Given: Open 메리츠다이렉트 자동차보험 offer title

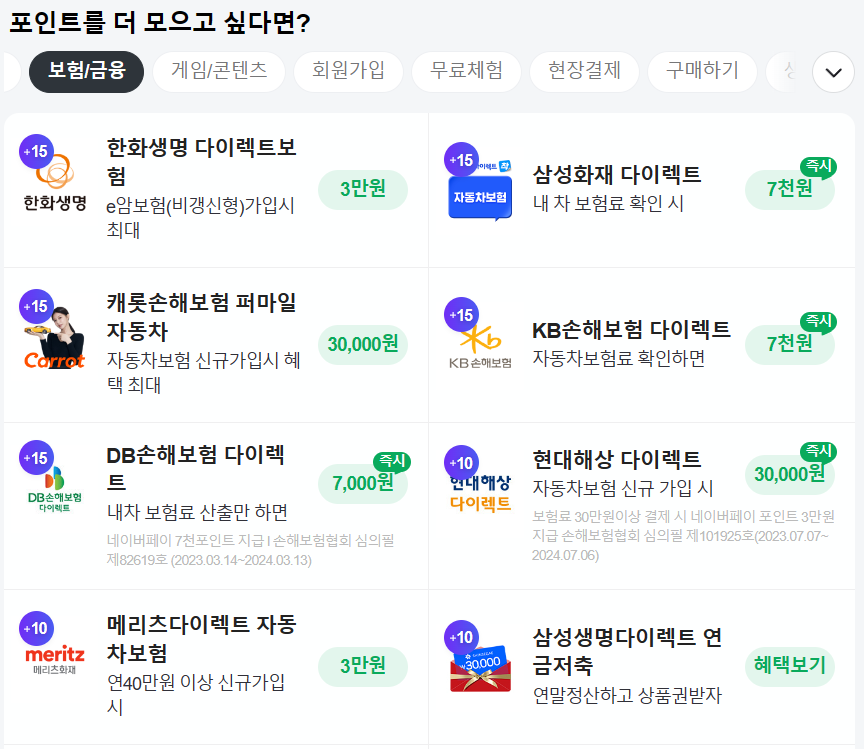Looking at the screenshot, I should [x=201, y=639].
